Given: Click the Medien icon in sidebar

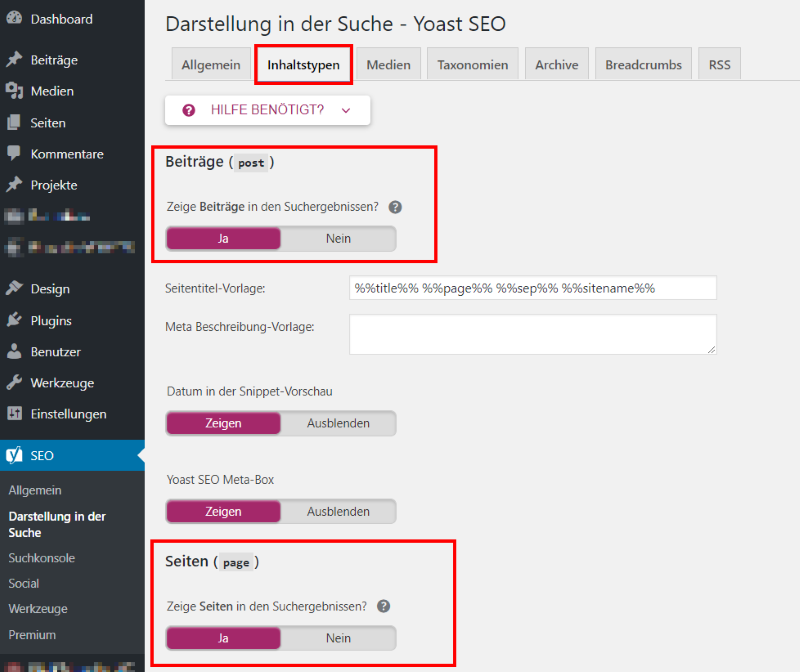Looking at the screenshot, I should pos(14,91).
